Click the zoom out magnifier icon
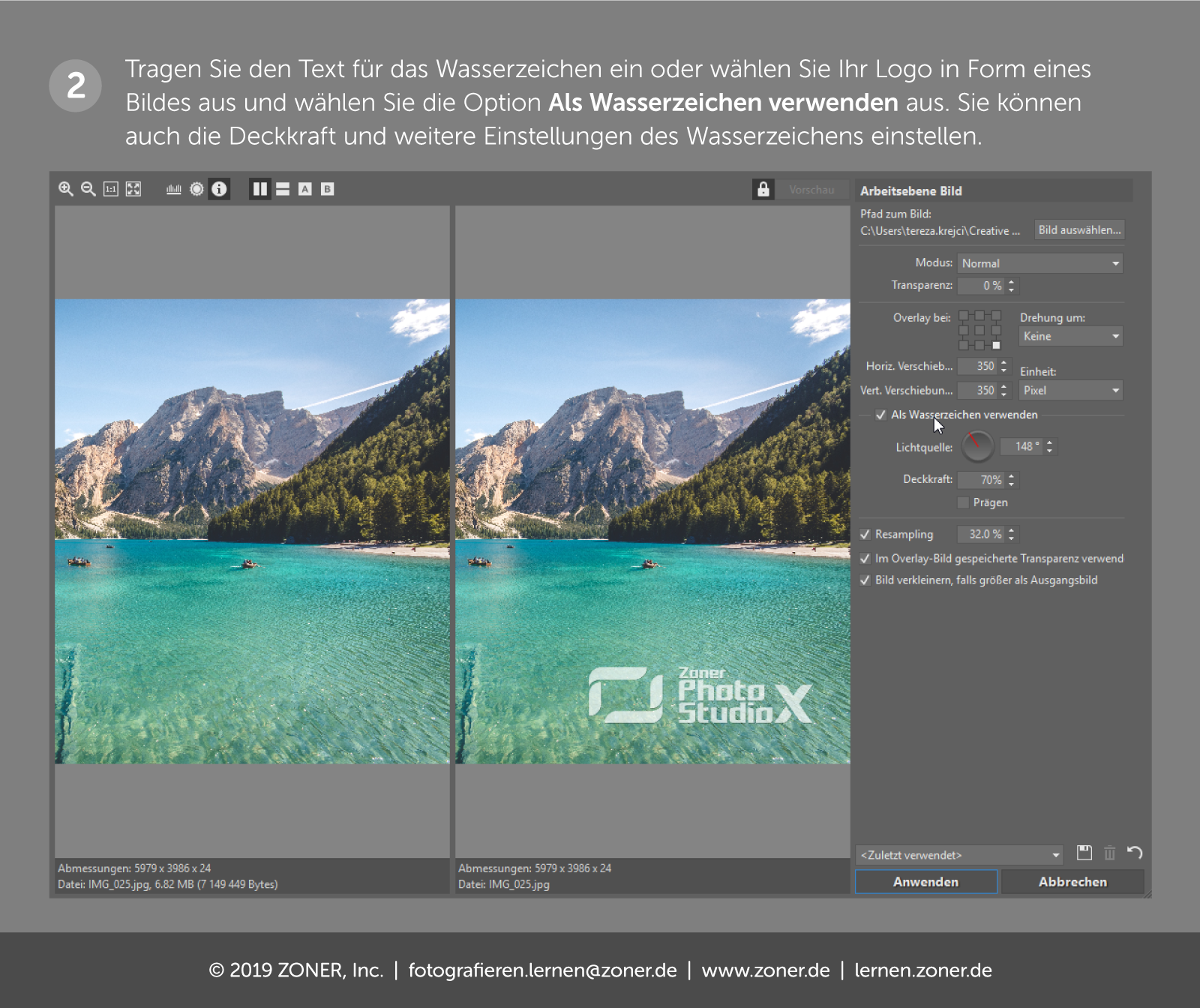1200x1008 pixels. (88, 189)
